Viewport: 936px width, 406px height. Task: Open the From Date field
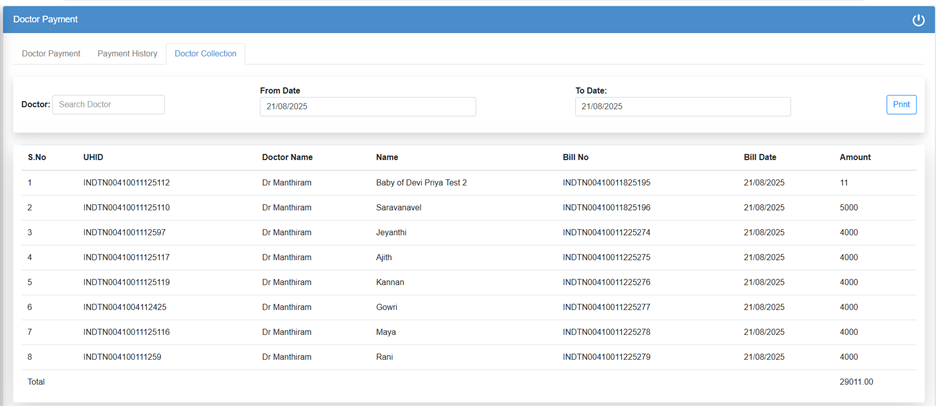367,106
